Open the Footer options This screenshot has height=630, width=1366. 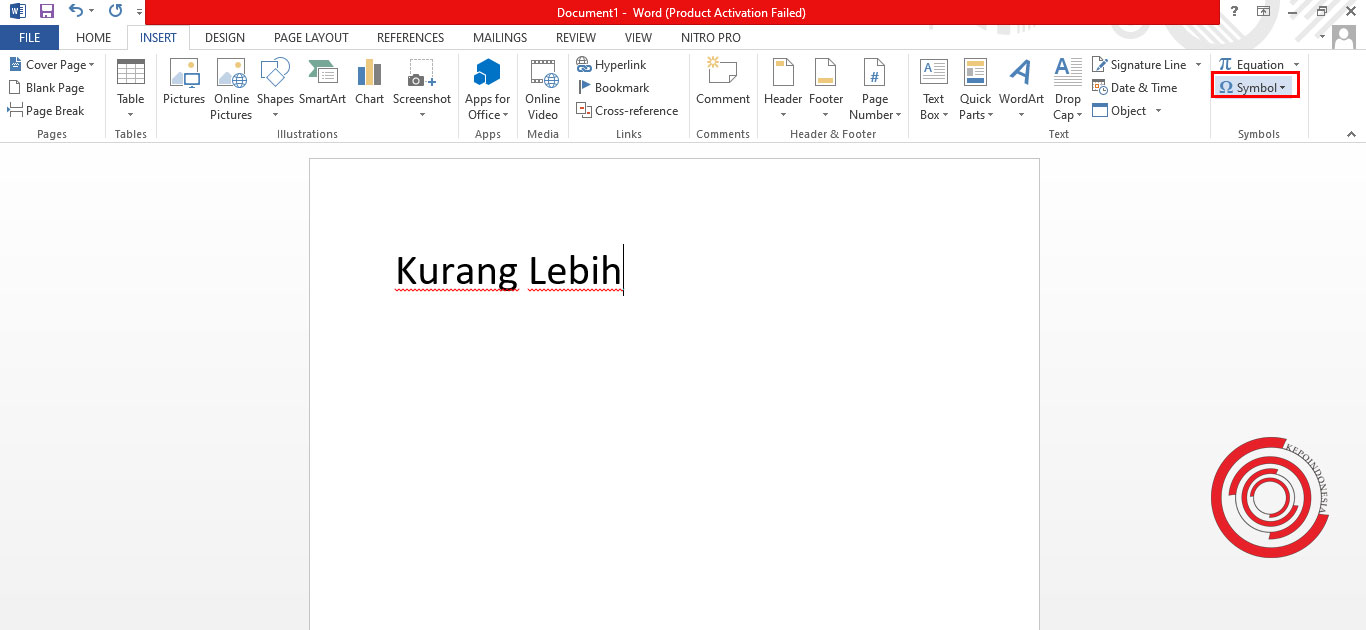[x=826, y=88]
